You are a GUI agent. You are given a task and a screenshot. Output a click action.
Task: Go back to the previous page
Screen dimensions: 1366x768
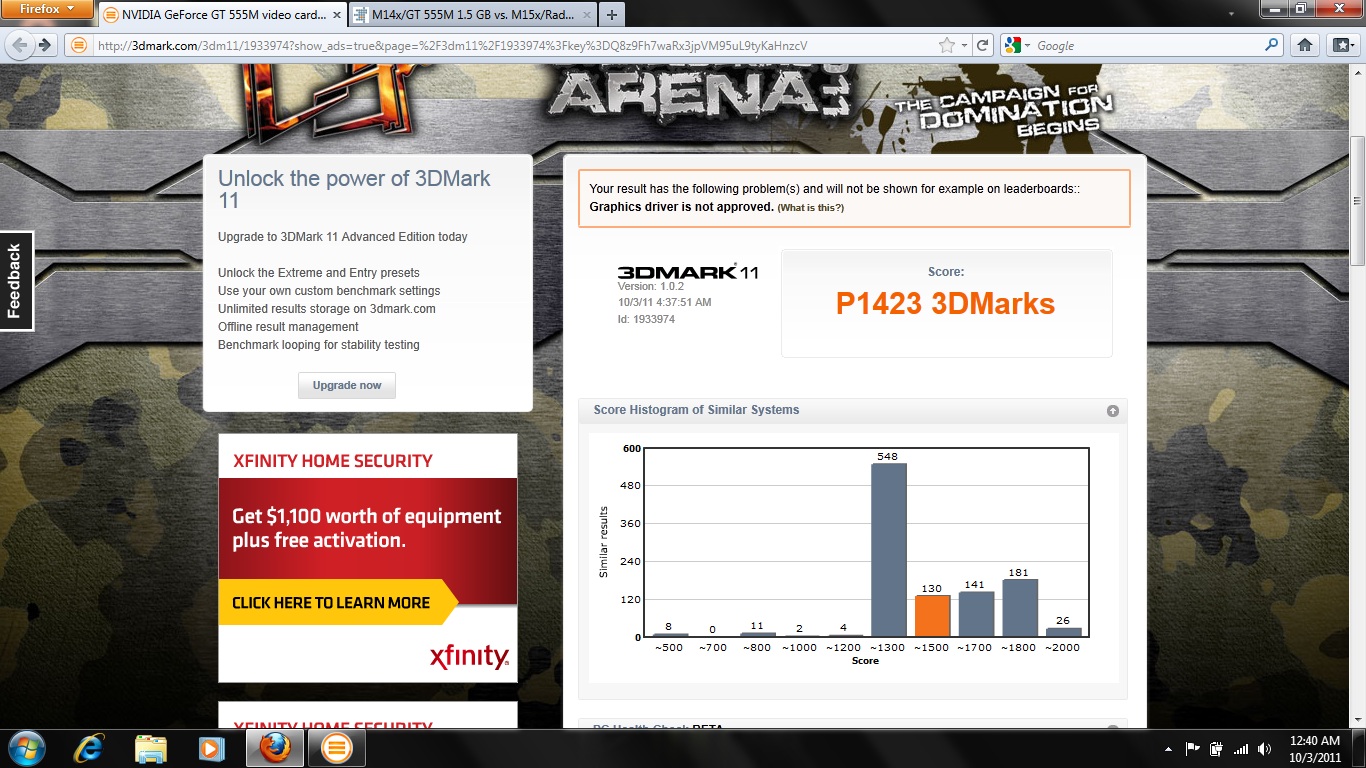(19, 45)
